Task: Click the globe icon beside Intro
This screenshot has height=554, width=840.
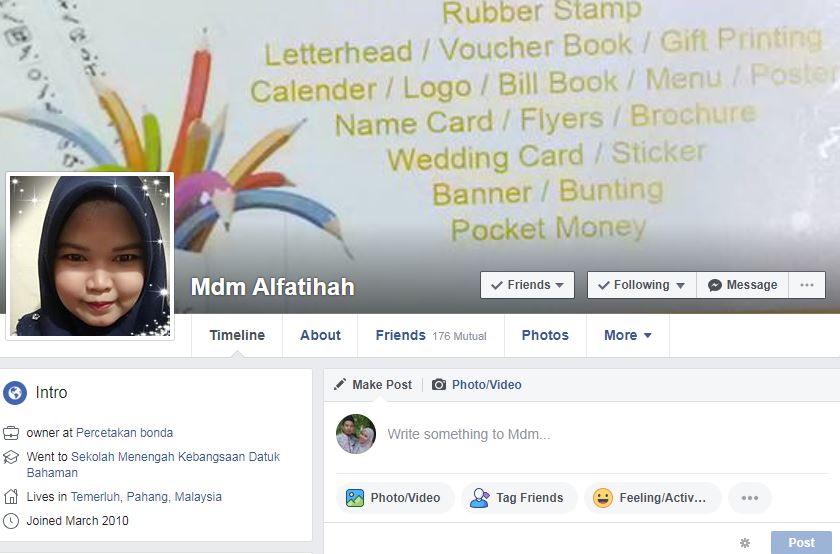Action: coord(15,393)
